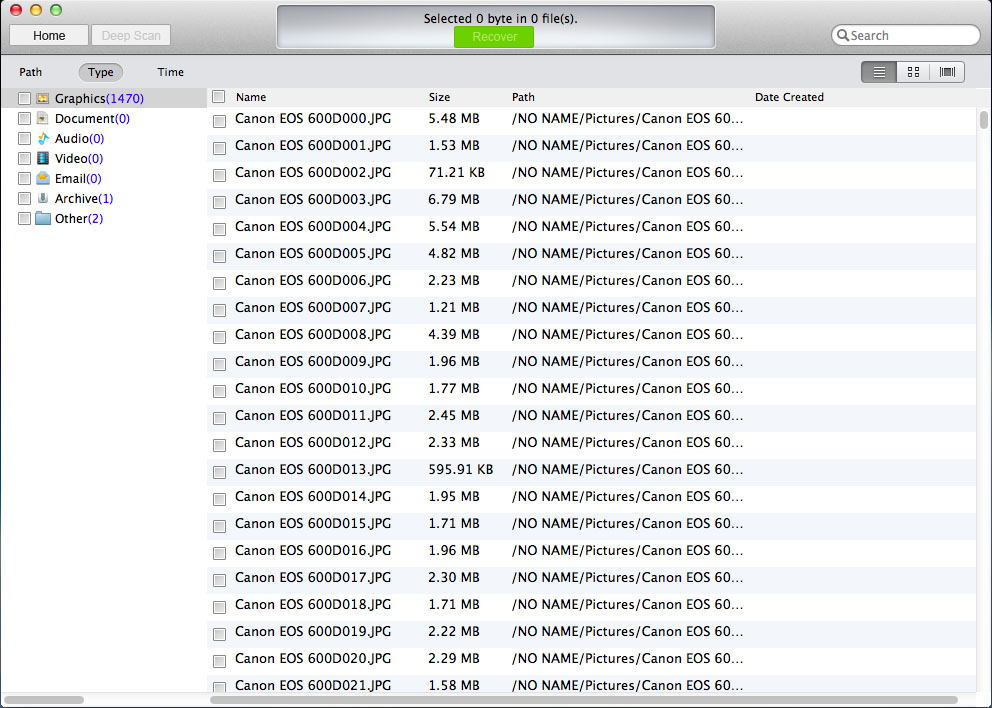Check the box for Canon EOS 600D013.JPG
The image size is (992, 708).
pos(220,472)
